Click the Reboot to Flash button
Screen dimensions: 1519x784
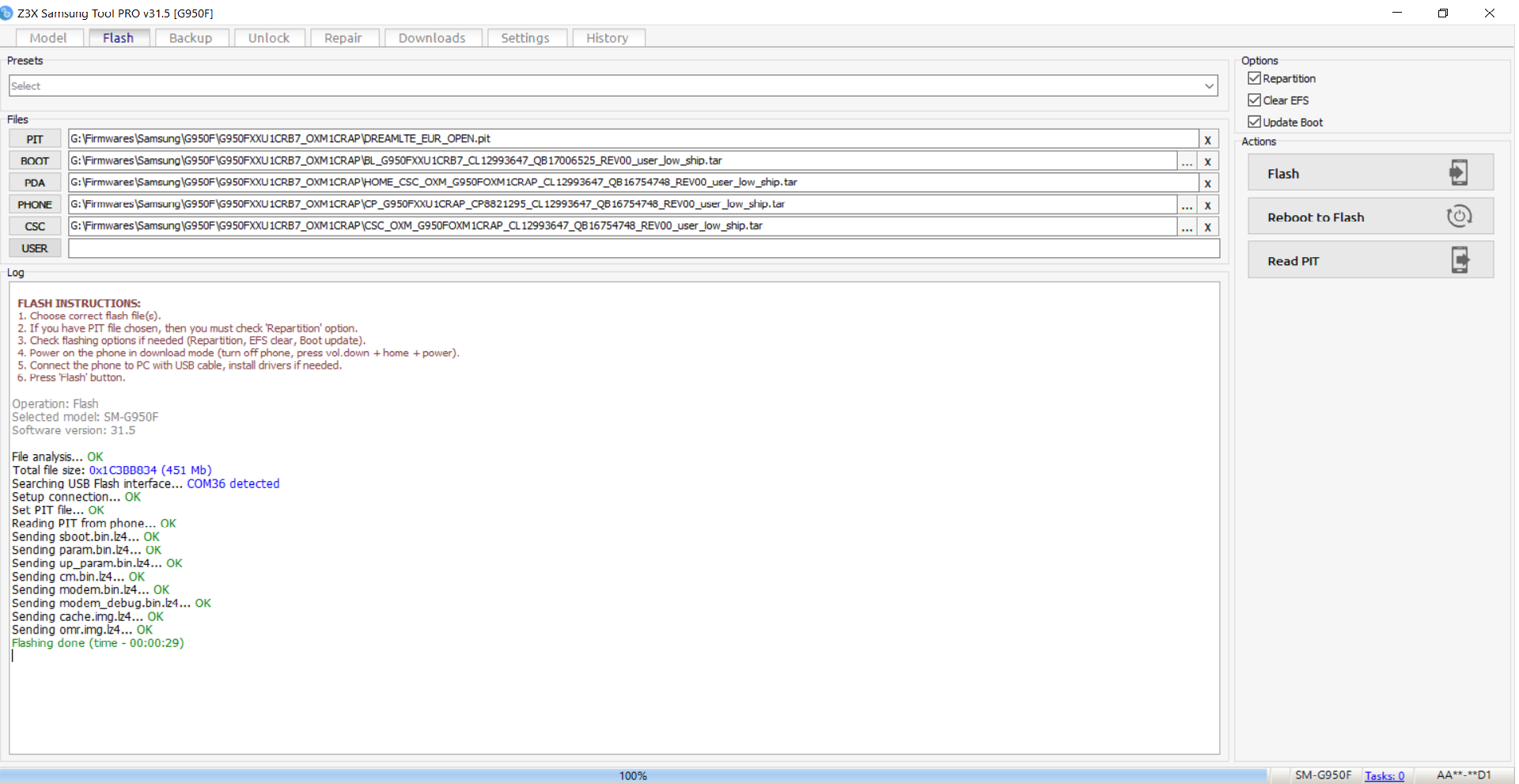click(1370, 216)
